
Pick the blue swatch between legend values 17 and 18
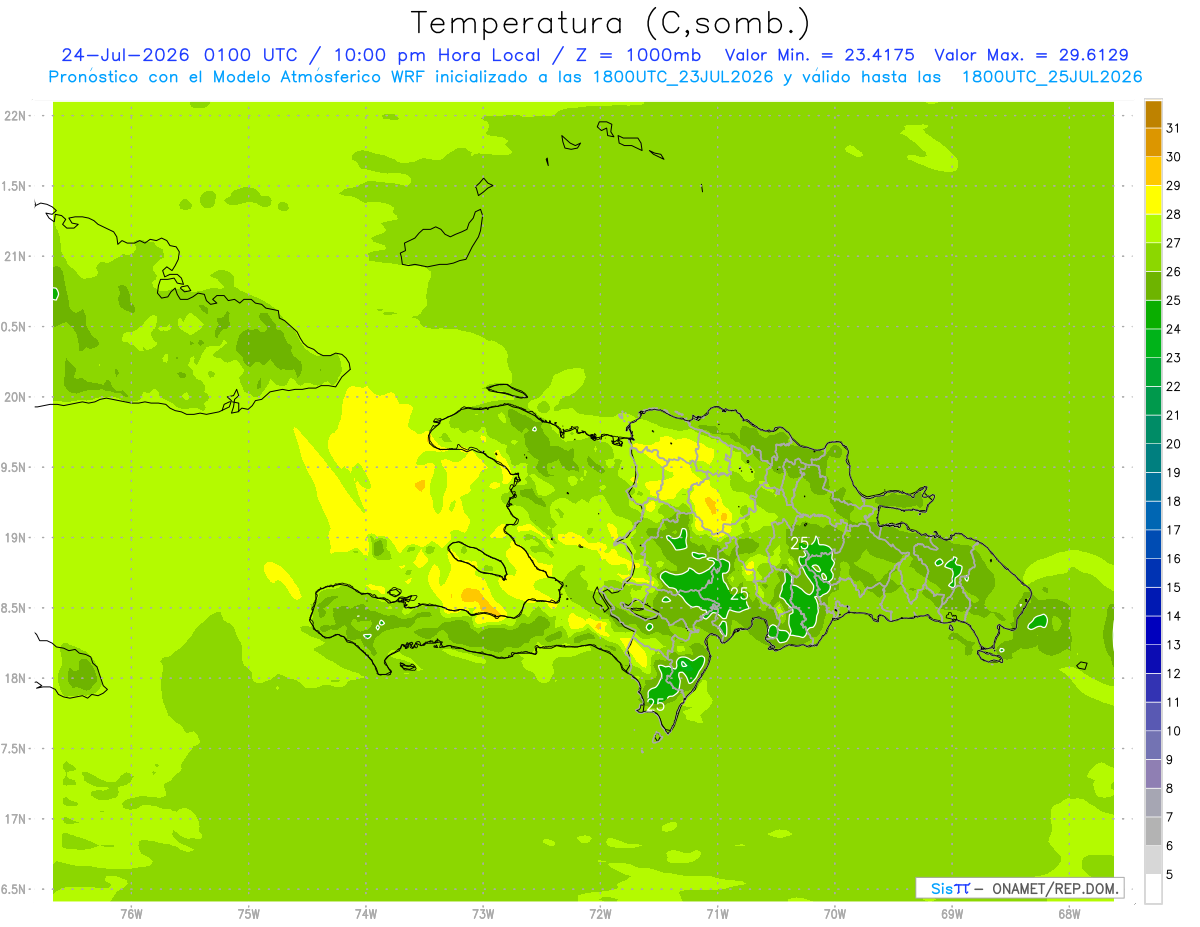pos(1153,516)
